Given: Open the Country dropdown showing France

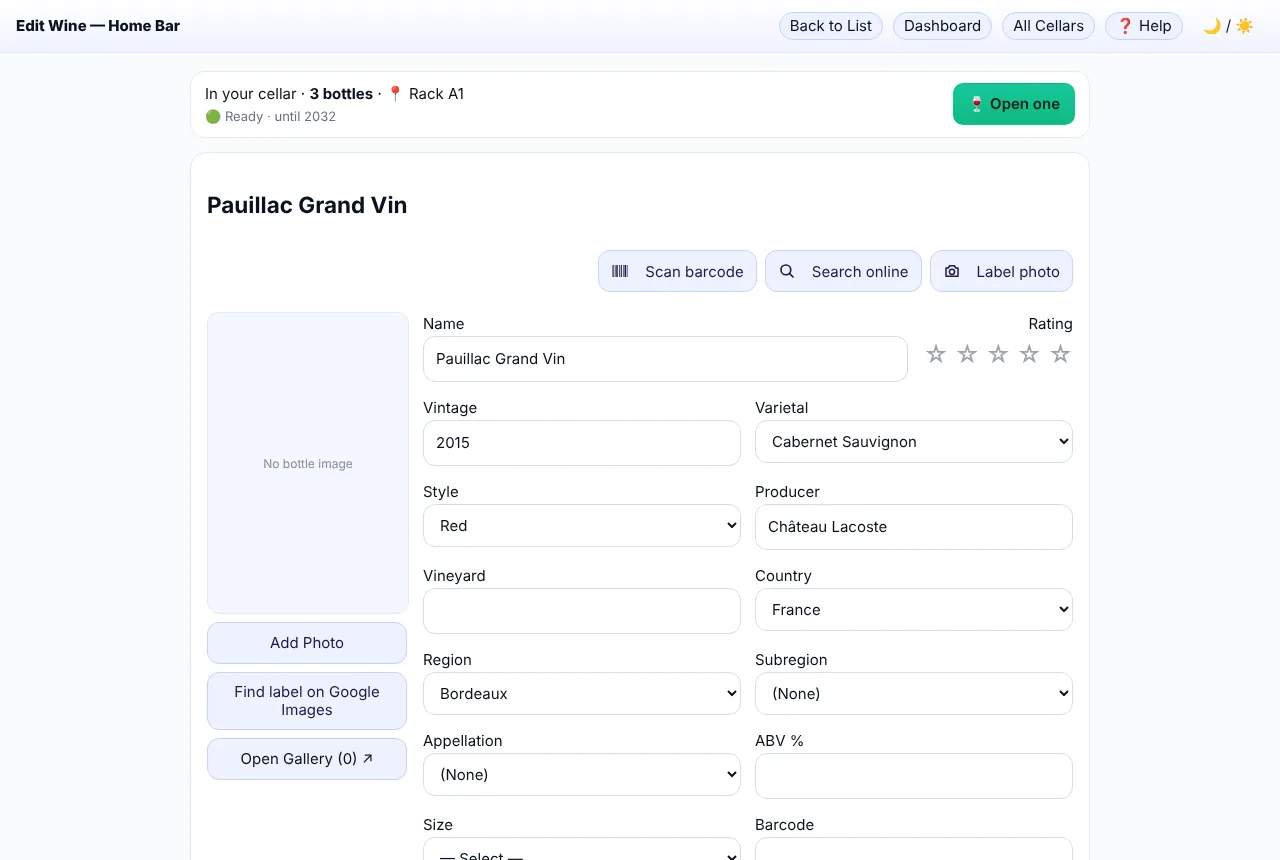Looking at the screenshot, I should coord(914,610).
